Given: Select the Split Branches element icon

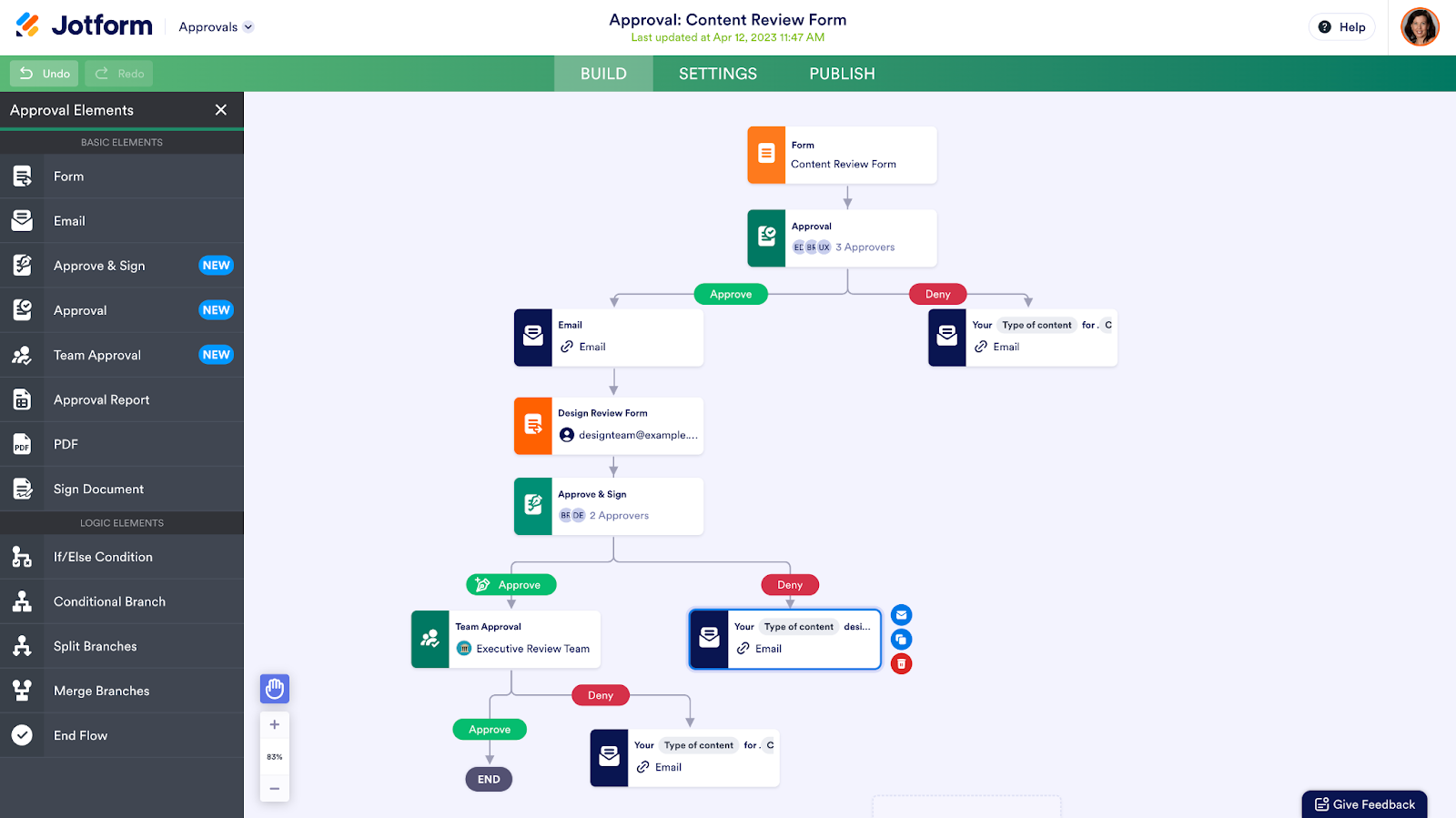Looking at the screenshot, I should click(x=23, y=646).
